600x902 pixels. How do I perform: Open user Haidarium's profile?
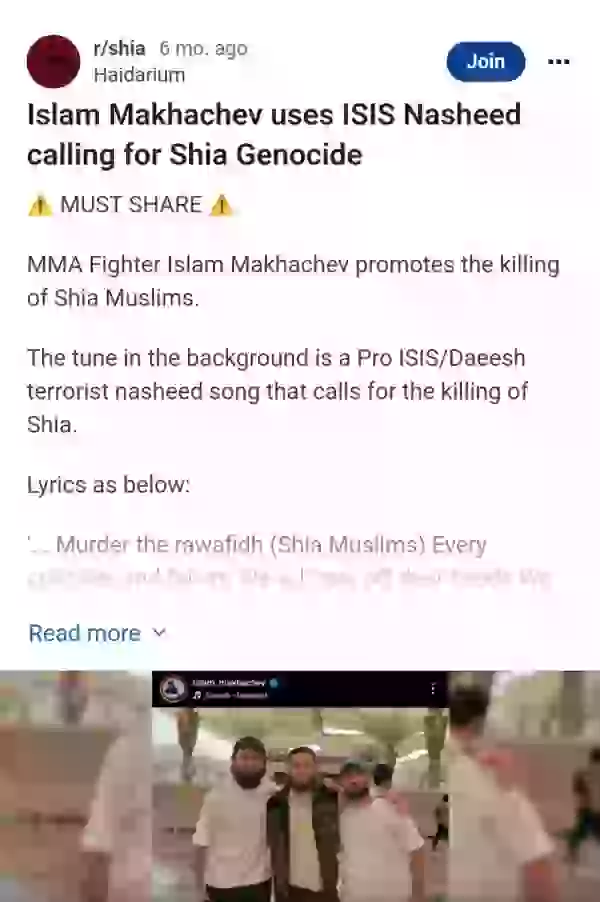coord(139,75)
